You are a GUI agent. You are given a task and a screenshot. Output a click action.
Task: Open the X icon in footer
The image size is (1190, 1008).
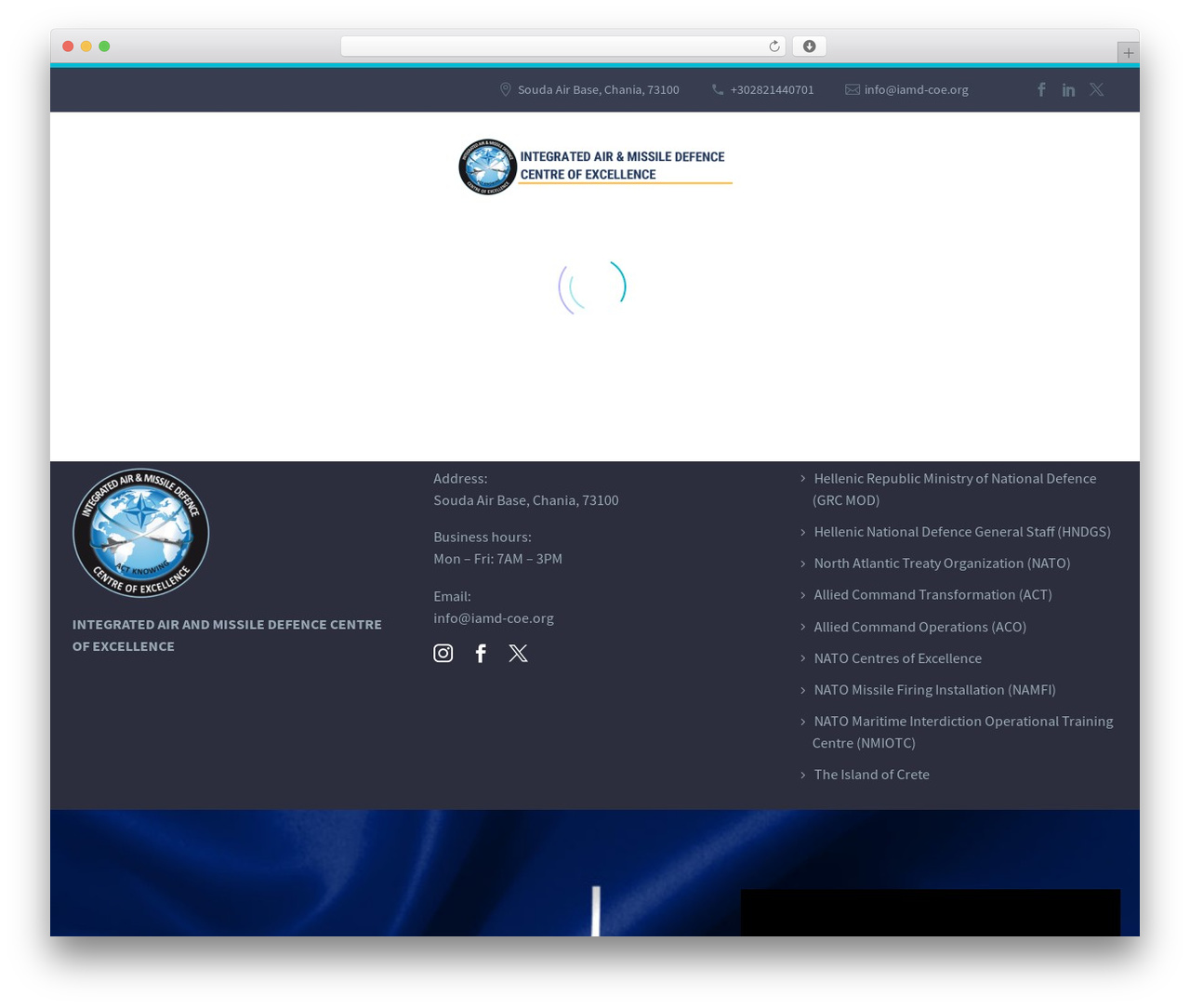click(519, 654)
